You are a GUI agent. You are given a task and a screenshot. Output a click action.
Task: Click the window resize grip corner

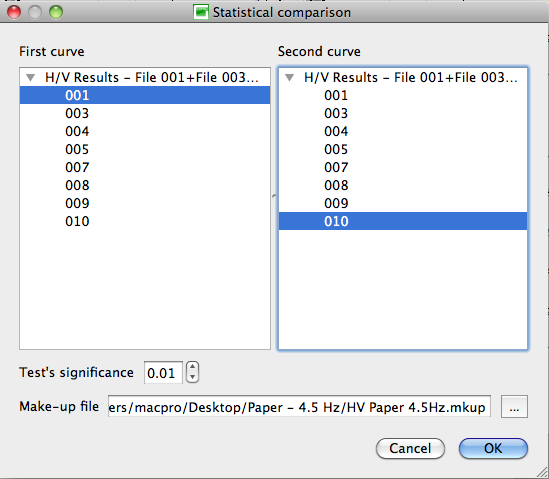pos(542,472)
